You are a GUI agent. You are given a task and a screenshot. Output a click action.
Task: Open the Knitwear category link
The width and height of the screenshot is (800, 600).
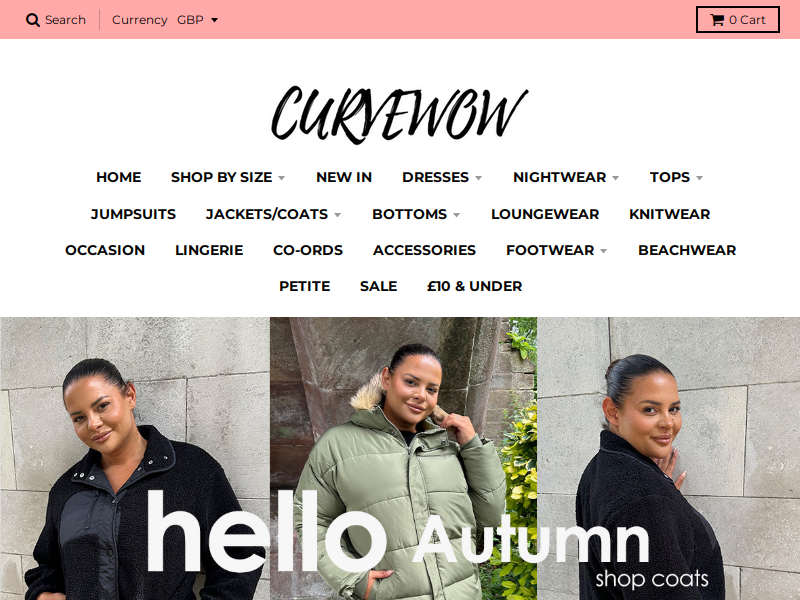[x=669, y=214]
